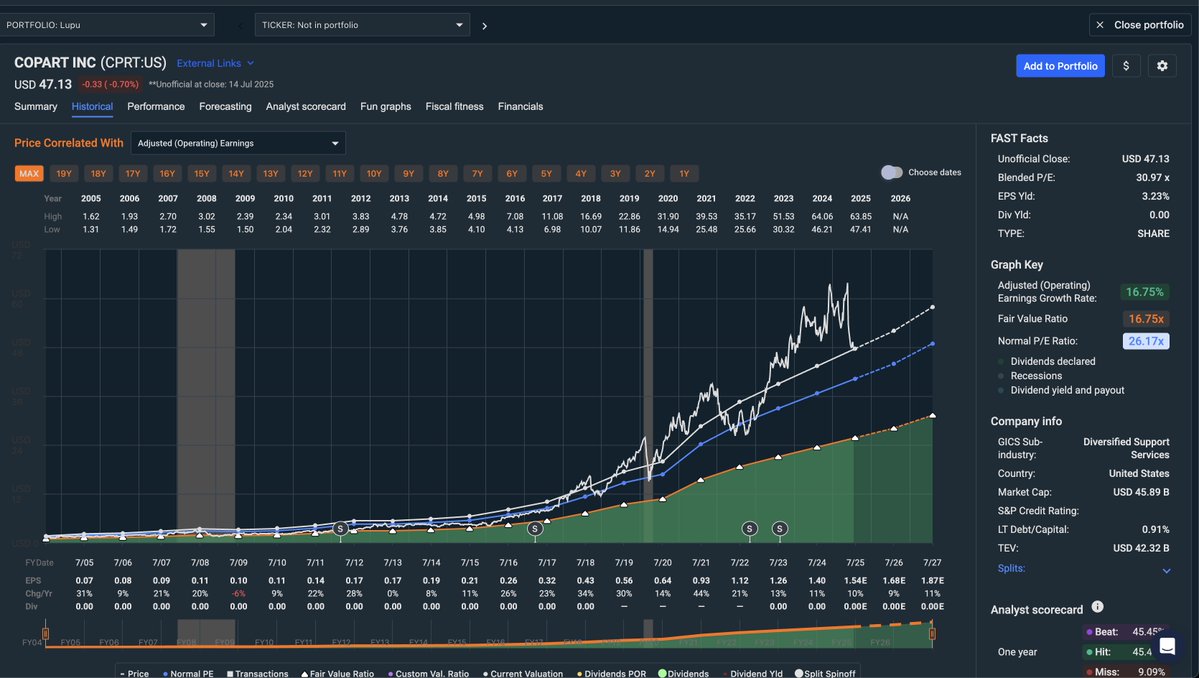Click the Blended P/E 30.97 x value
The width and height of the screenshot is (1199, 678).
(x=1152, y=177)
